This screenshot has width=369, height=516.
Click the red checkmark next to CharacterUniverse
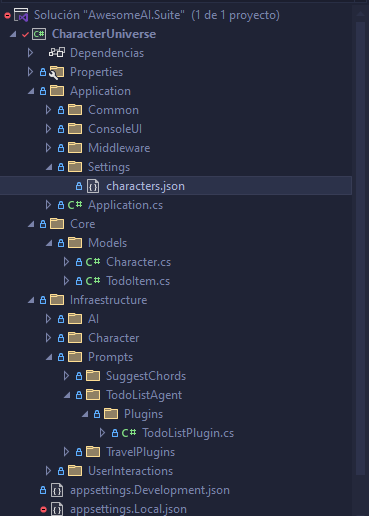click(x=25, y=34)
